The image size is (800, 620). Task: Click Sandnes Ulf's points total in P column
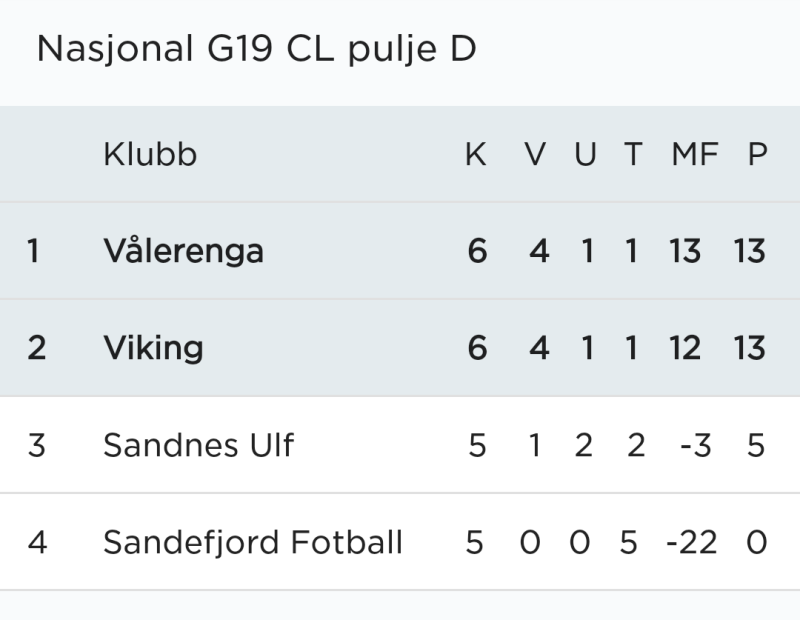coord(757,445)
